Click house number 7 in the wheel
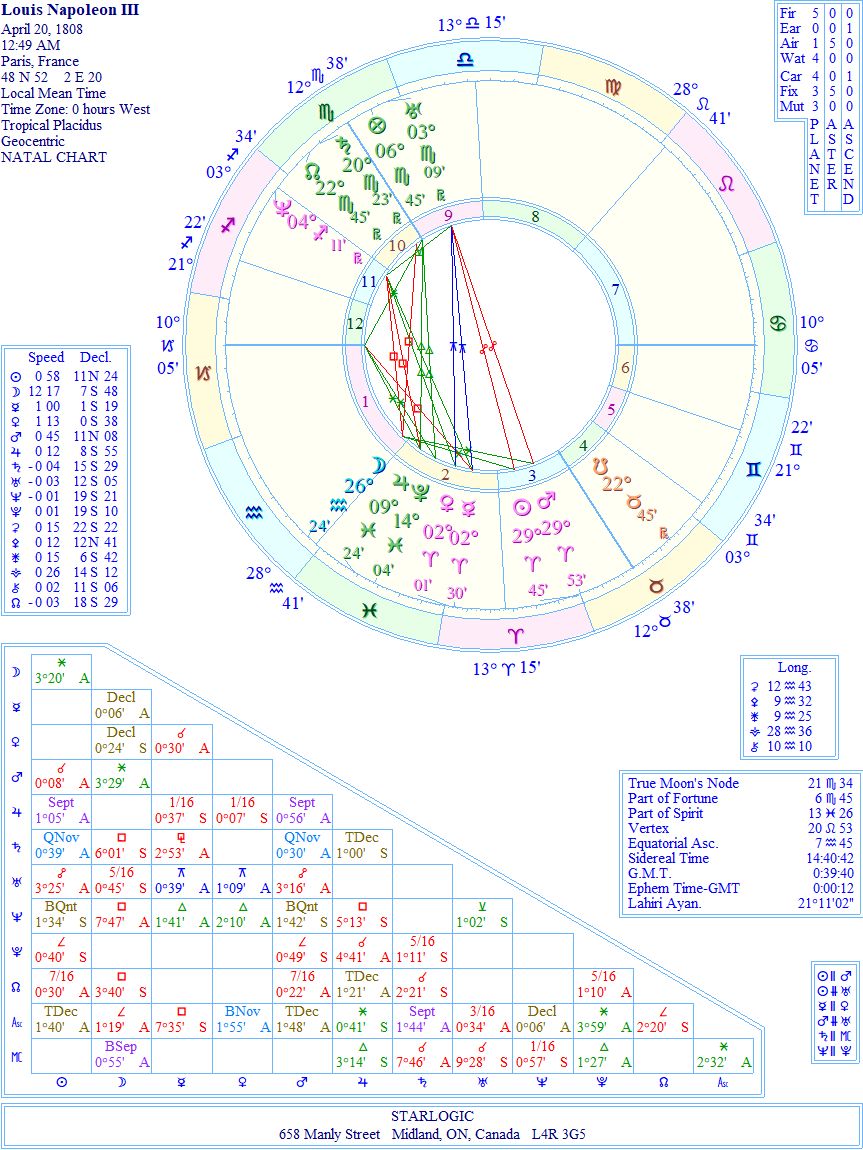 616,290
